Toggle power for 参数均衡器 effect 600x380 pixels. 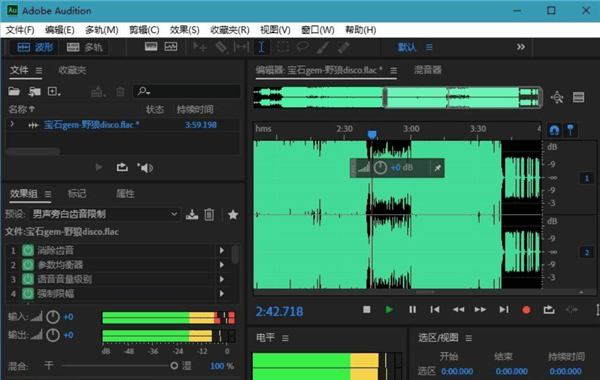[x=28, y=265]
